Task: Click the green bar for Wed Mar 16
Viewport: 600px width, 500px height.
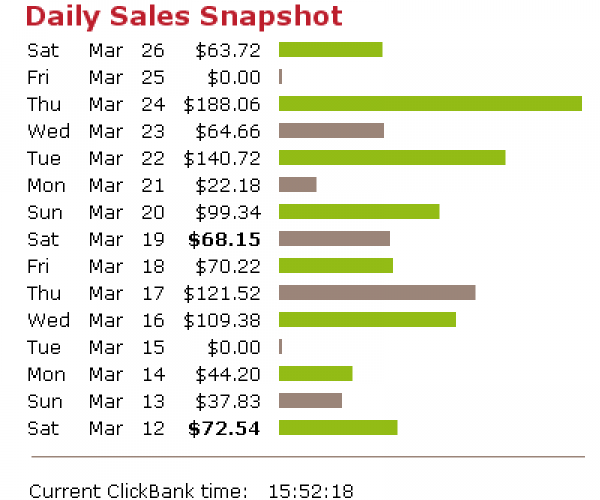Action: pyautogui.click(x=367, y=320)
